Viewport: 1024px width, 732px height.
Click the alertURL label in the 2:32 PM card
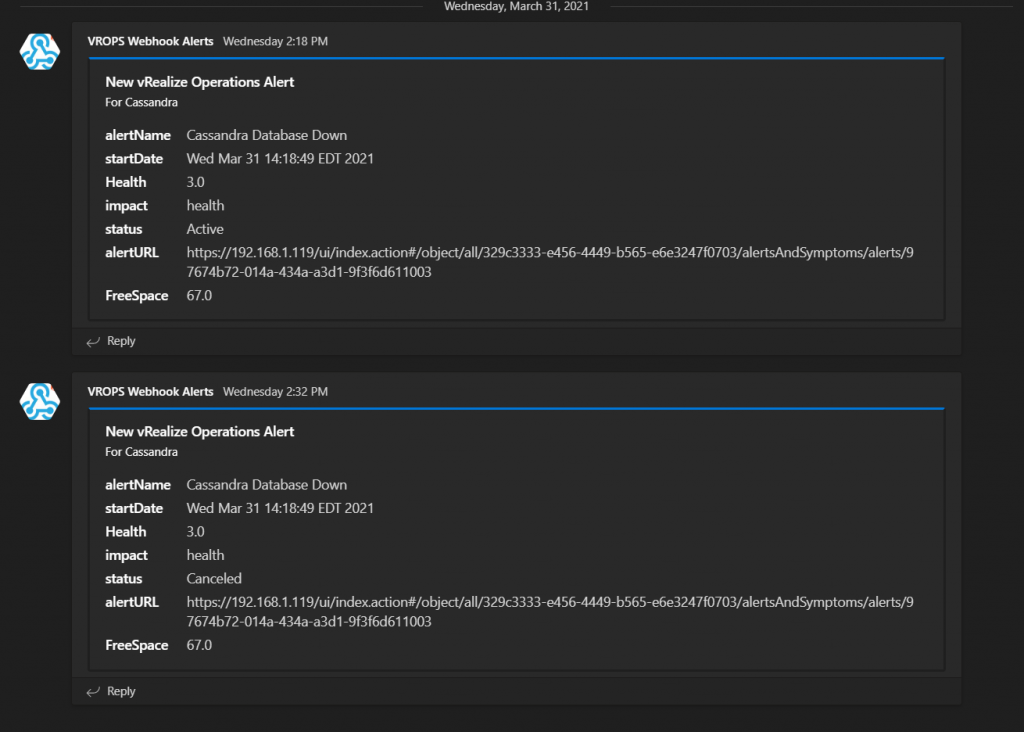pos(132,602)
